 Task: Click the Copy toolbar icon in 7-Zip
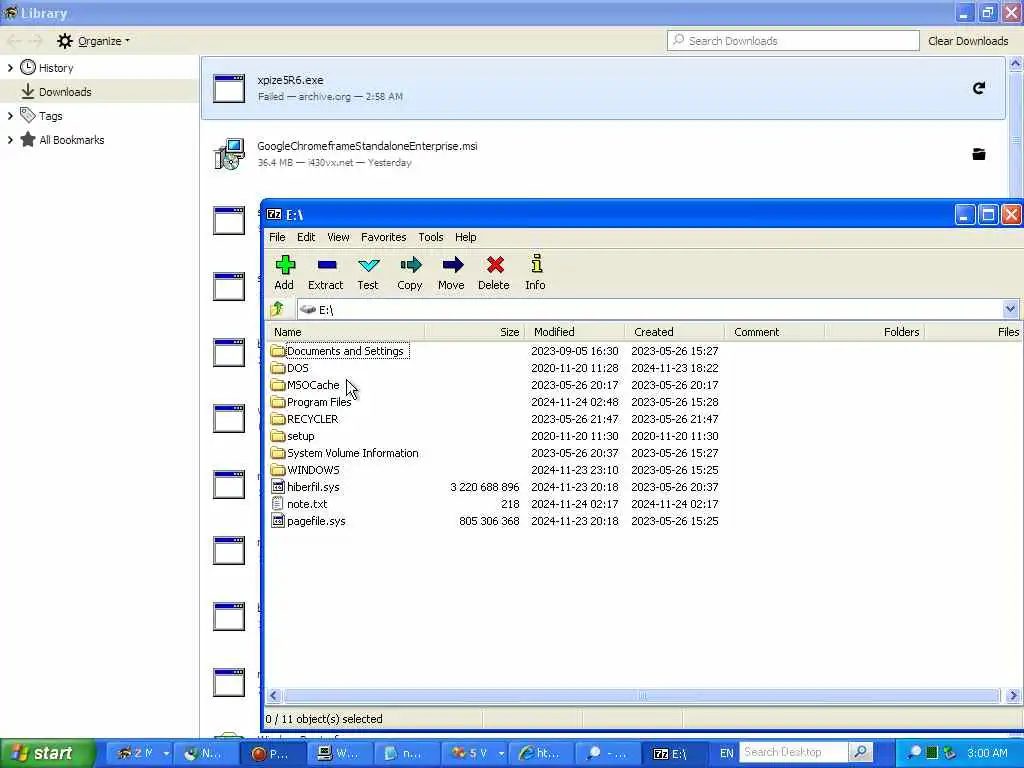pyautogui.click(x=410, y=265)
